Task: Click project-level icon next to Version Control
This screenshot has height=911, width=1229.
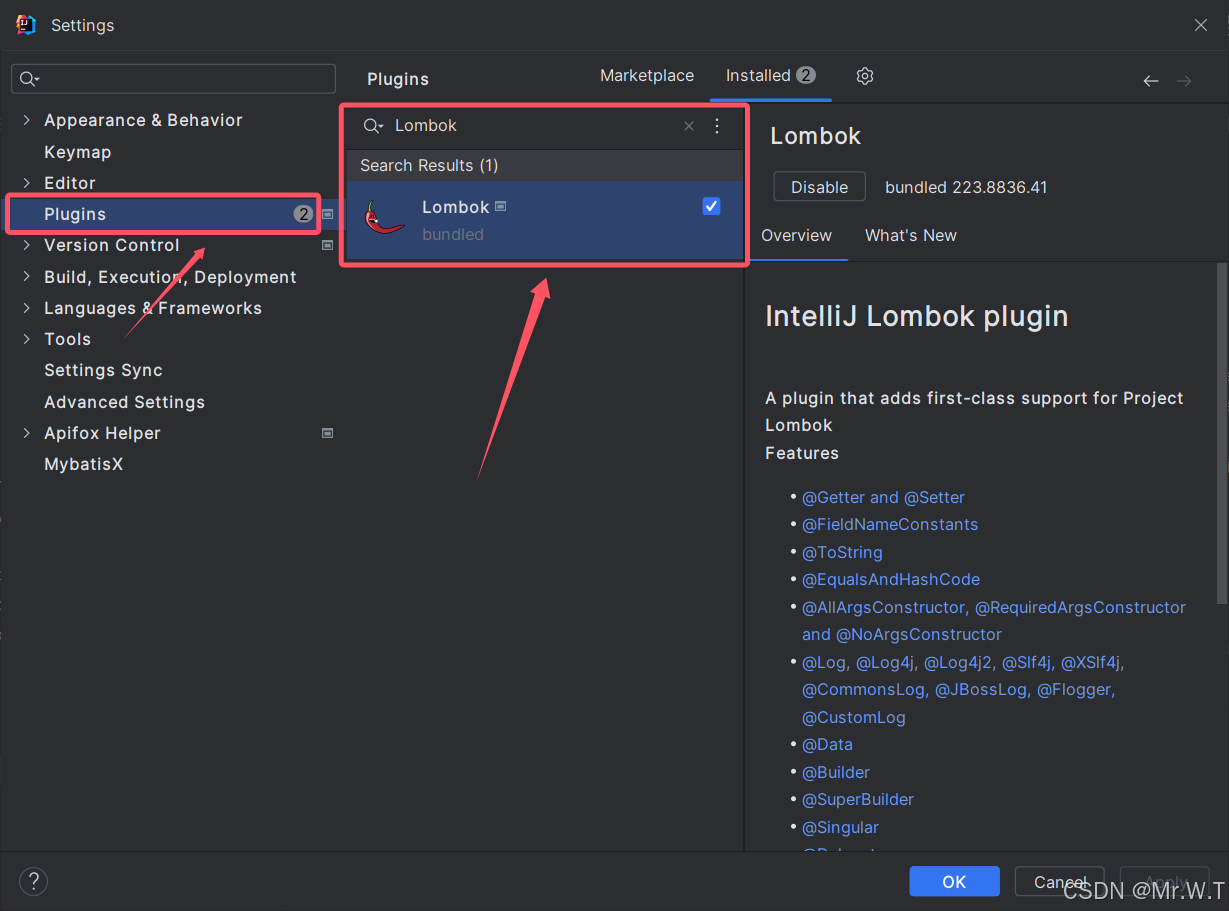Action: (327, 245)
